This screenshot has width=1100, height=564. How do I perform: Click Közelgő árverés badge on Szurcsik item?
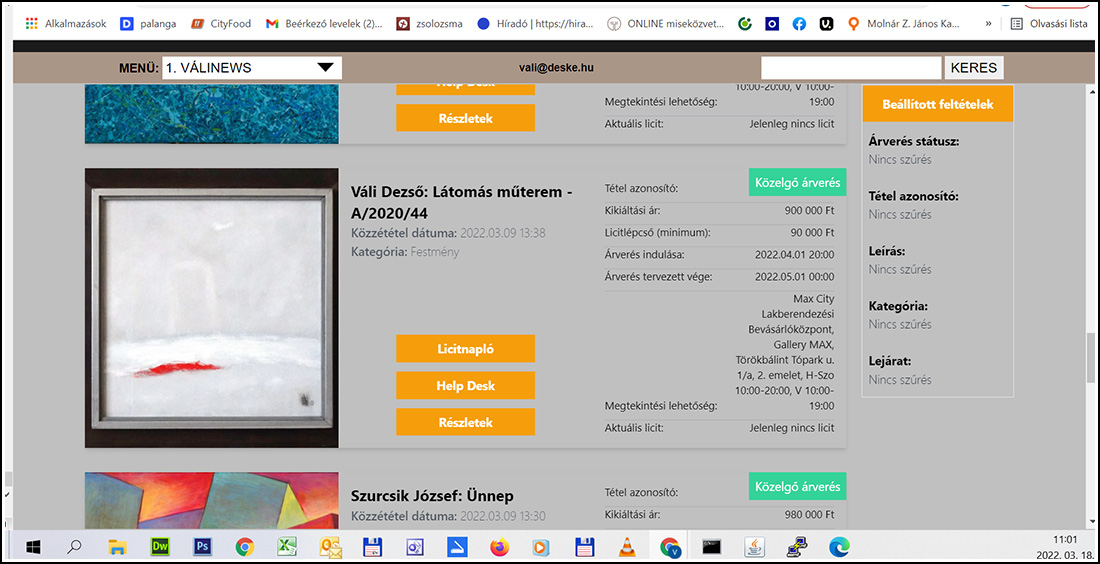(798, 486)
